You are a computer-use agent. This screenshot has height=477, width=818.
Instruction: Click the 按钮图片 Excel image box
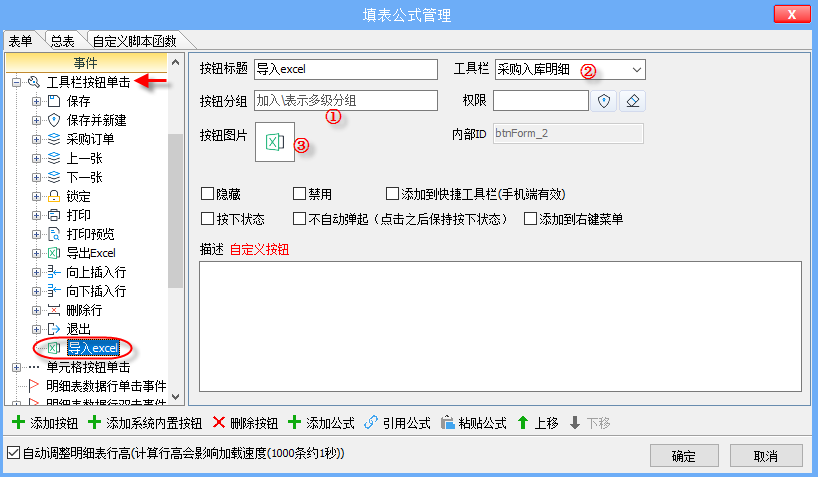pyautogui.click(x=275, y=142)
